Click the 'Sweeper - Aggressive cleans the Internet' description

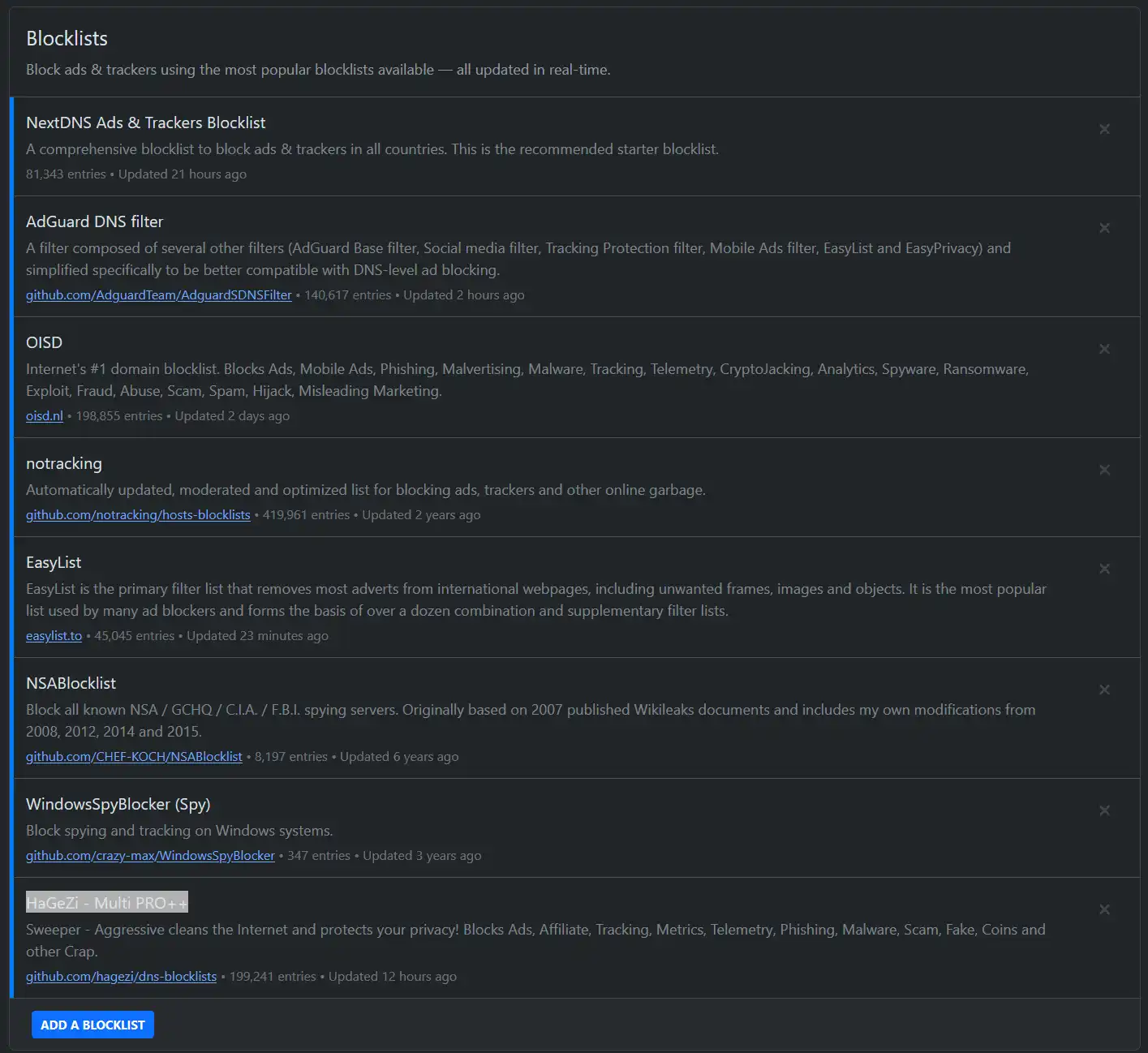[535, 940]
